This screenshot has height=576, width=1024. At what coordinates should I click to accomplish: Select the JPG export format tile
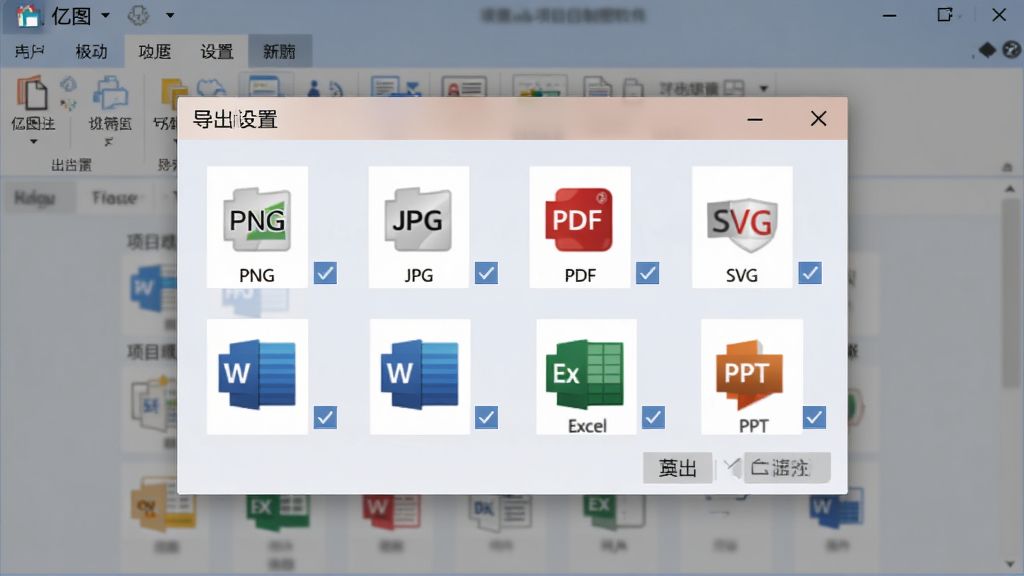[419, 227]
